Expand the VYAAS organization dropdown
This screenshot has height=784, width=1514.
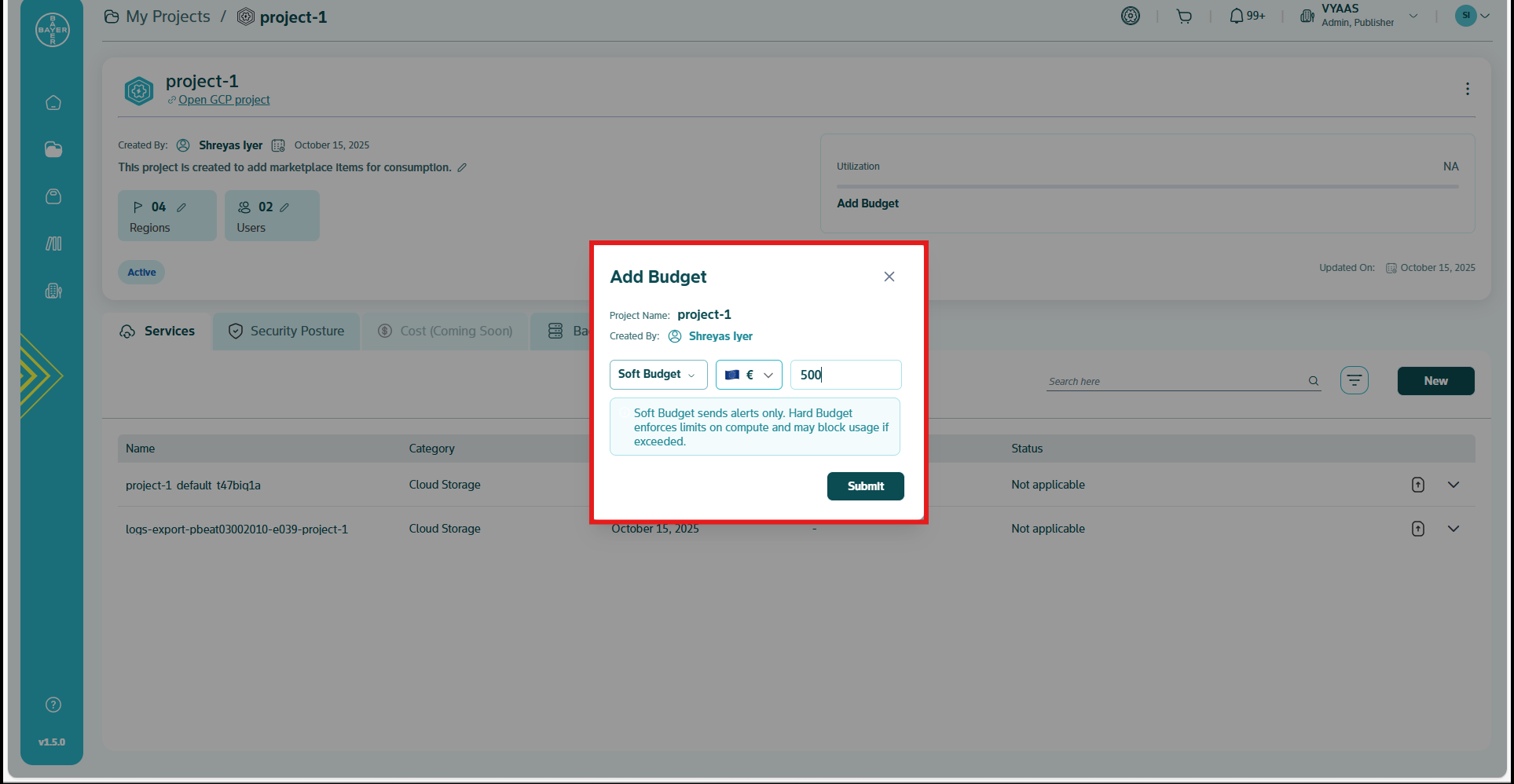1413,16
